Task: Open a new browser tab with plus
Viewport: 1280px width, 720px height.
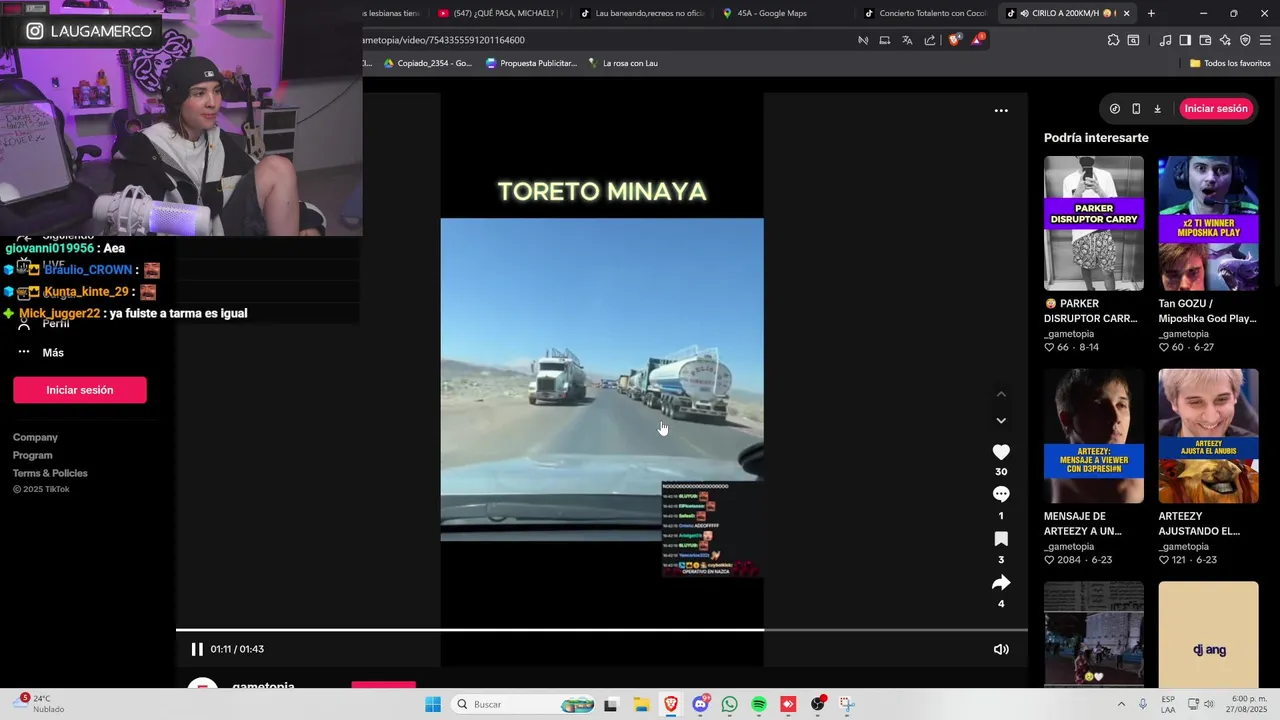Action: pyautogui.click(x=1151, y=13)
